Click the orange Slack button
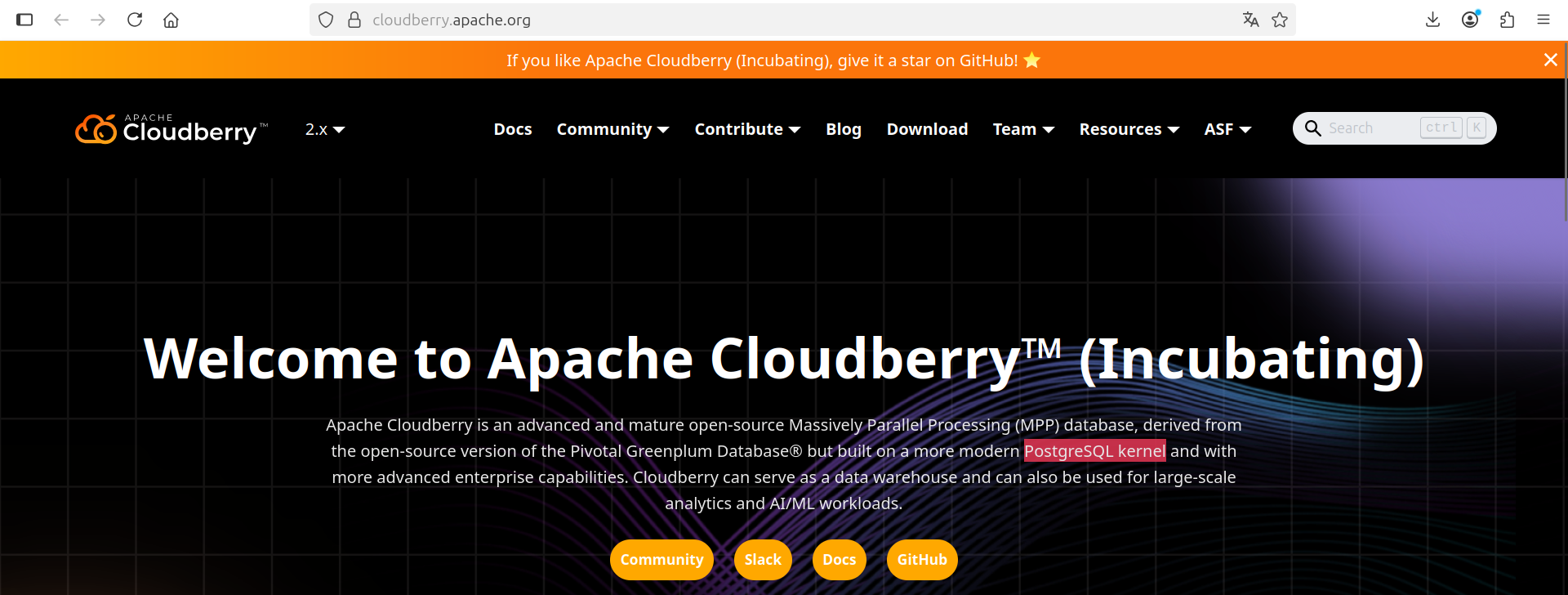1568x595 pixels. pos(763,560)
